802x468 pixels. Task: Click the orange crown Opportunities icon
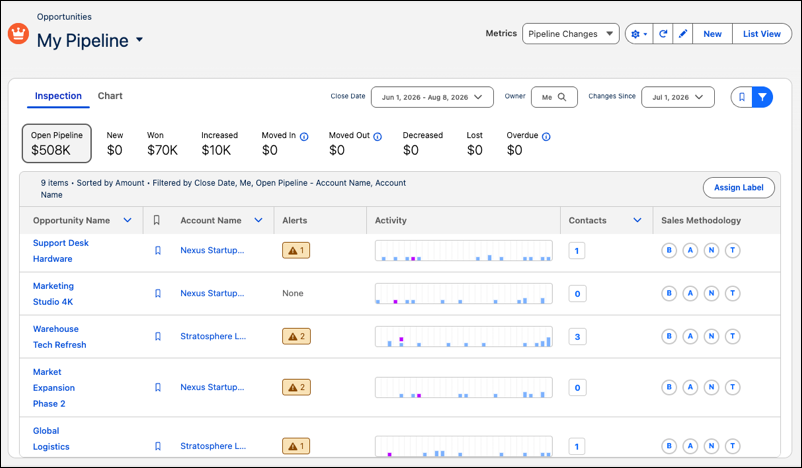tap(18, 34)
